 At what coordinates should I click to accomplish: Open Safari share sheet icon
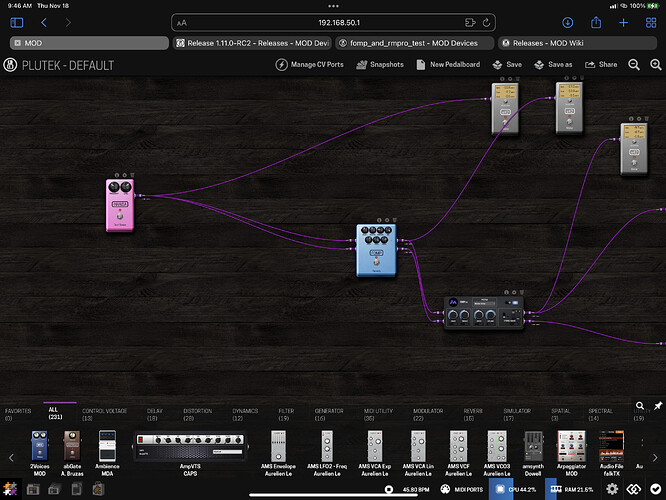(x=596, y=22)
